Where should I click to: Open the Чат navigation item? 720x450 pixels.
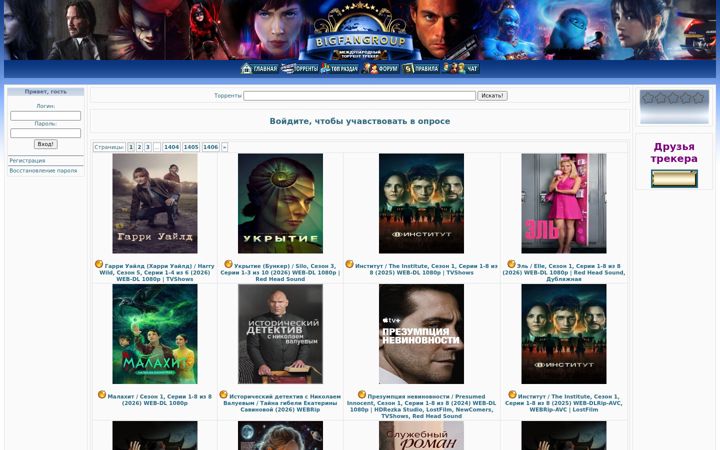461,68
